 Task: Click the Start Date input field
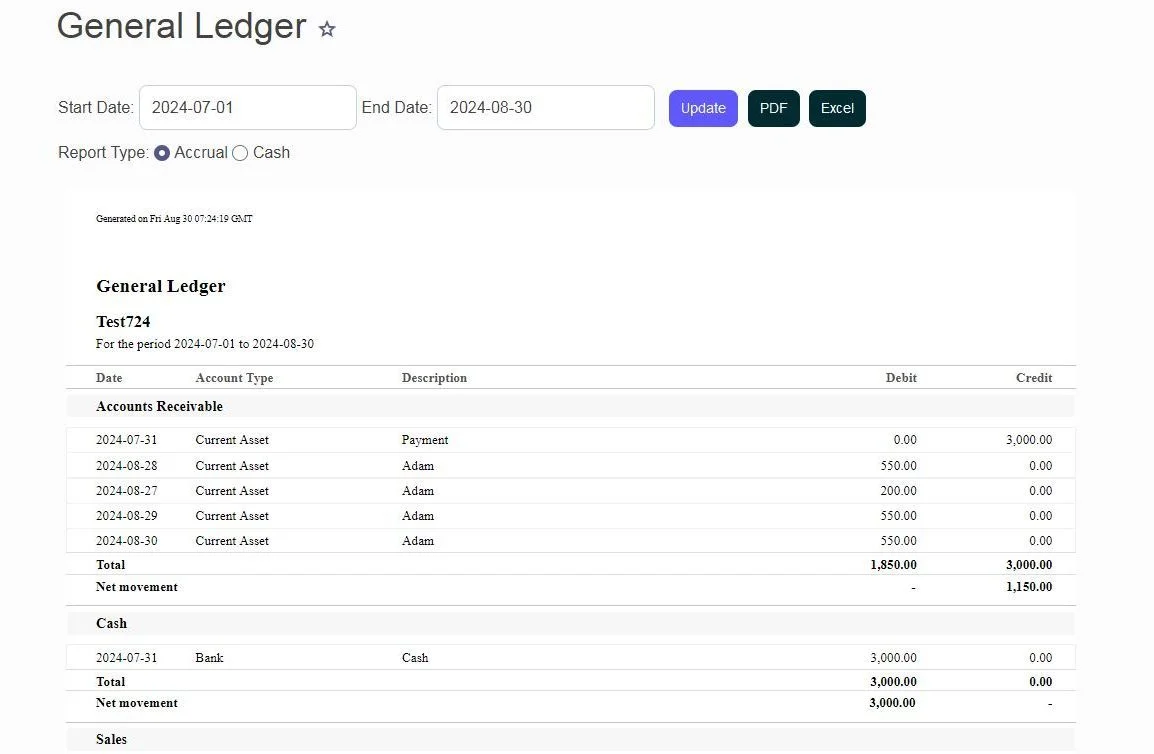pos(247,108)
